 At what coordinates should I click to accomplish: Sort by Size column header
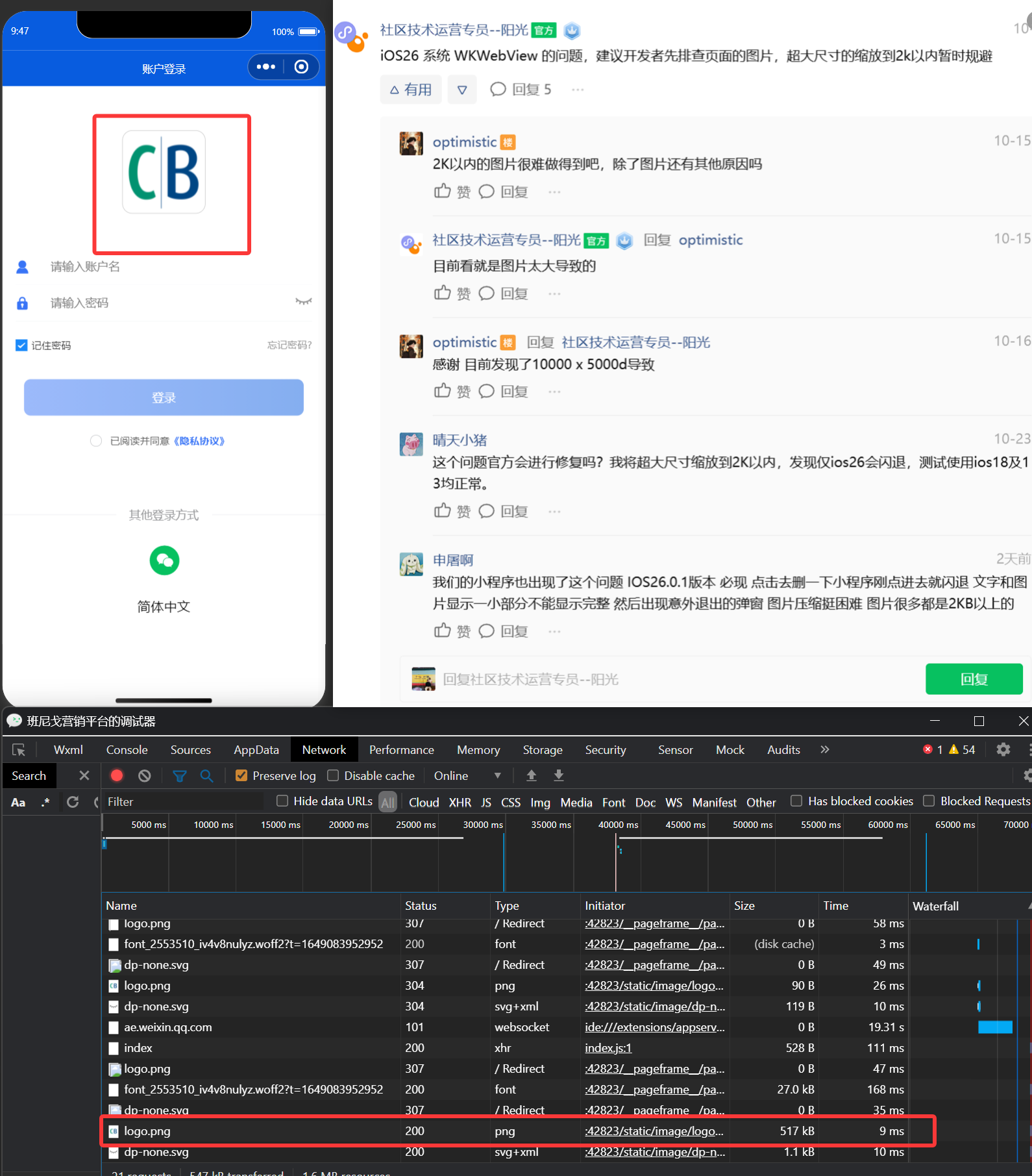[774, 905]
